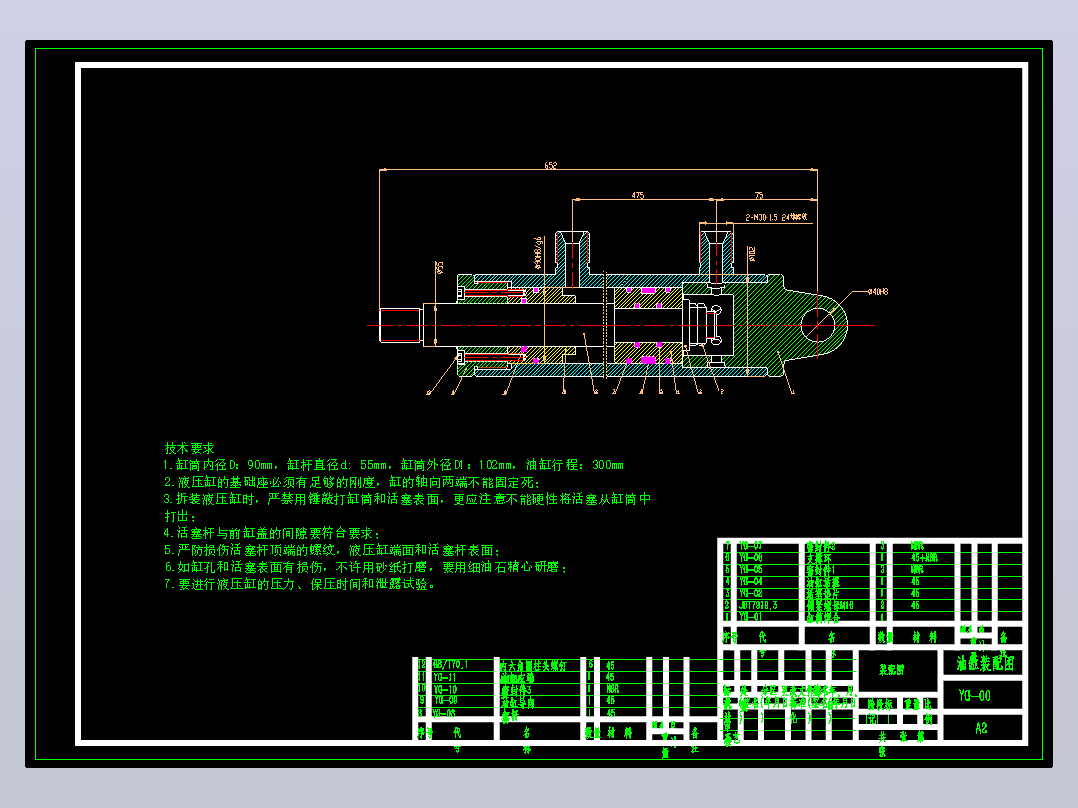This screenshot has height=808, width=1078.
Task: Select the φ55 rod diameter dimension
Action: pyautogui.click(x=439, y=267)
